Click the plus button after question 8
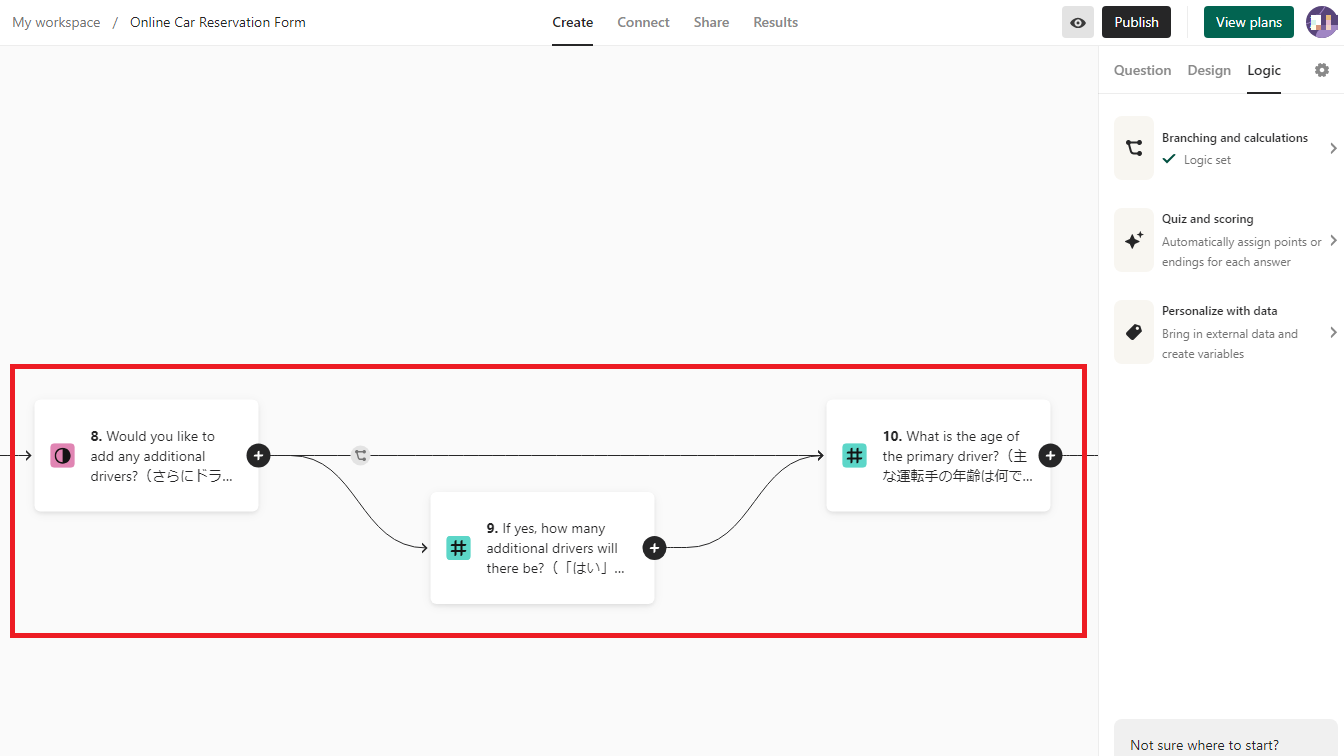1344x756 pixels. coord(258,455)
